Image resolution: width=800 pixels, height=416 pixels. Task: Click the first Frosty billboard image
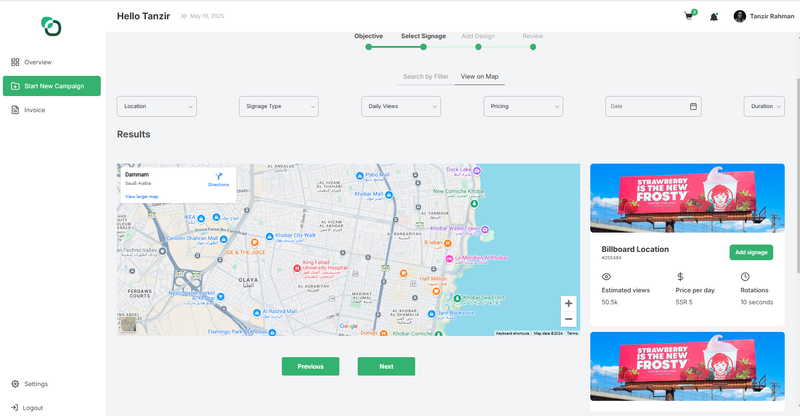click(x=687, y=198)
